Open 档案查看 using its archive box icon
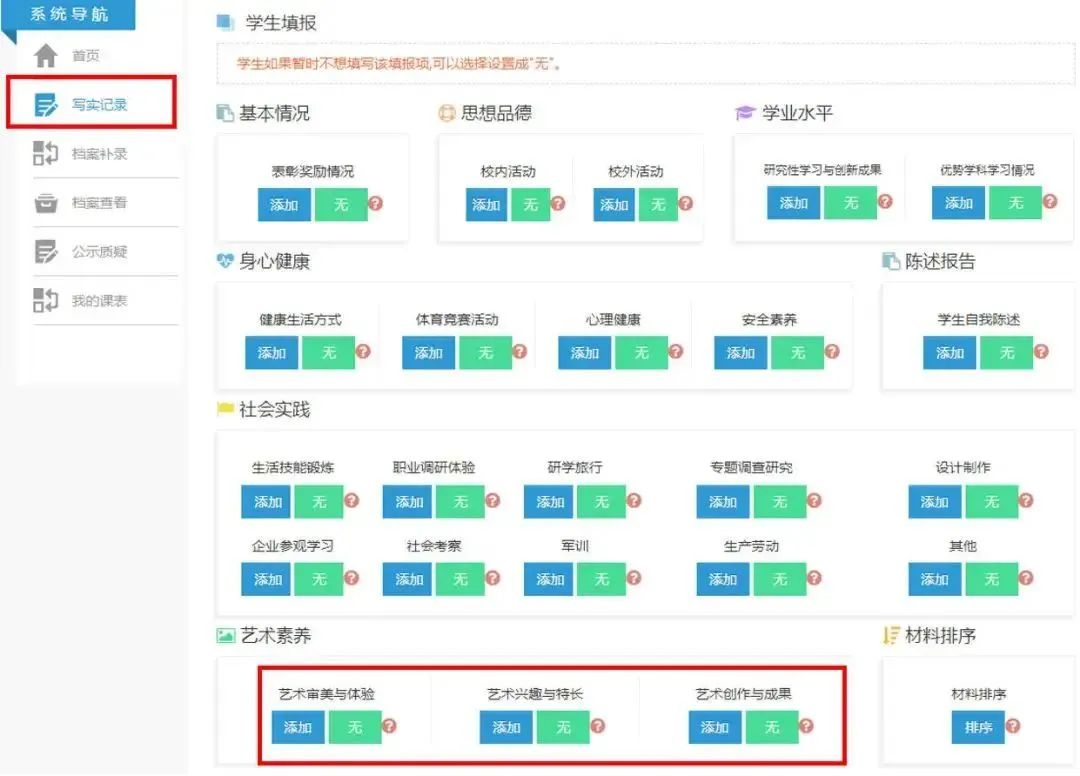 tap(46, 203)
